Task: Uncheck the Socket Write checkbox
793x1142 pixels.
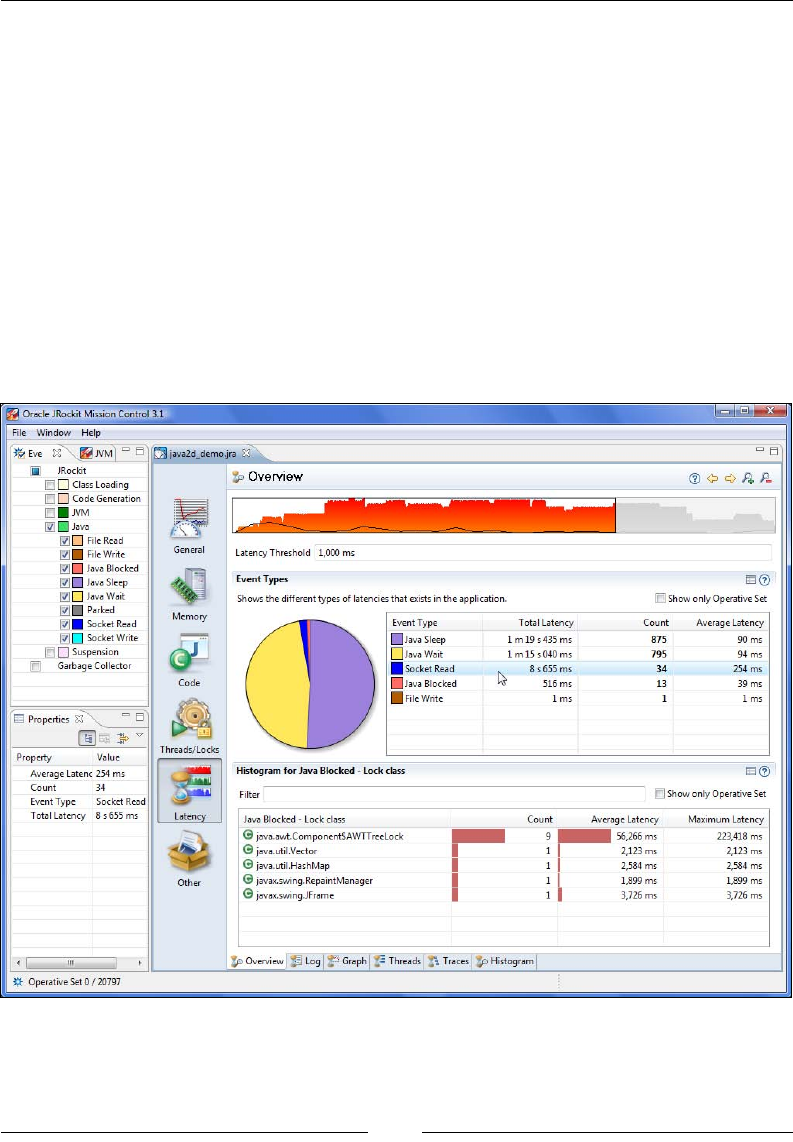Action: point(65,638)
